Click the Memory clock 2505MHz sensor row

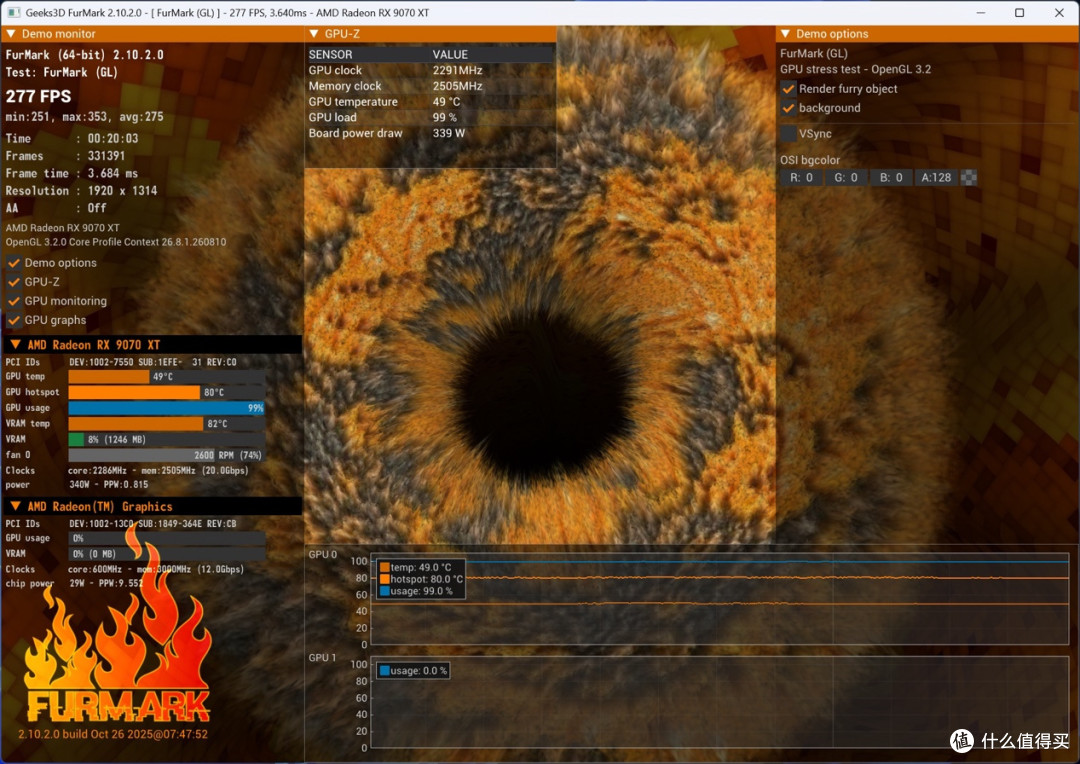[x=430, y=86]
